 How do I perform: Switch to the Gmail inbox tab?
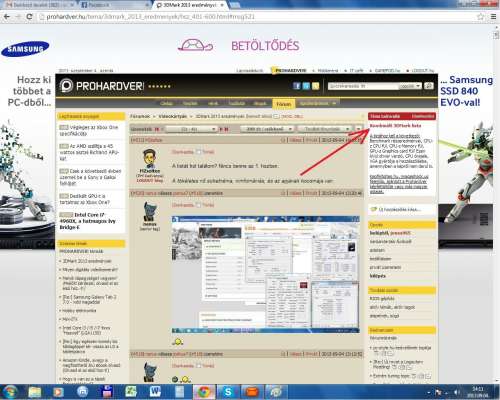click(x=39, y=5)
